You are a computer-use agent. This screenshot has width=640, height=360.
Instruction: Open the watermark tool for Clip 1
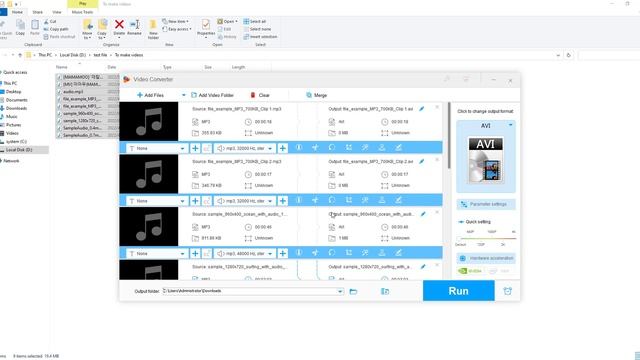(382, 147)
